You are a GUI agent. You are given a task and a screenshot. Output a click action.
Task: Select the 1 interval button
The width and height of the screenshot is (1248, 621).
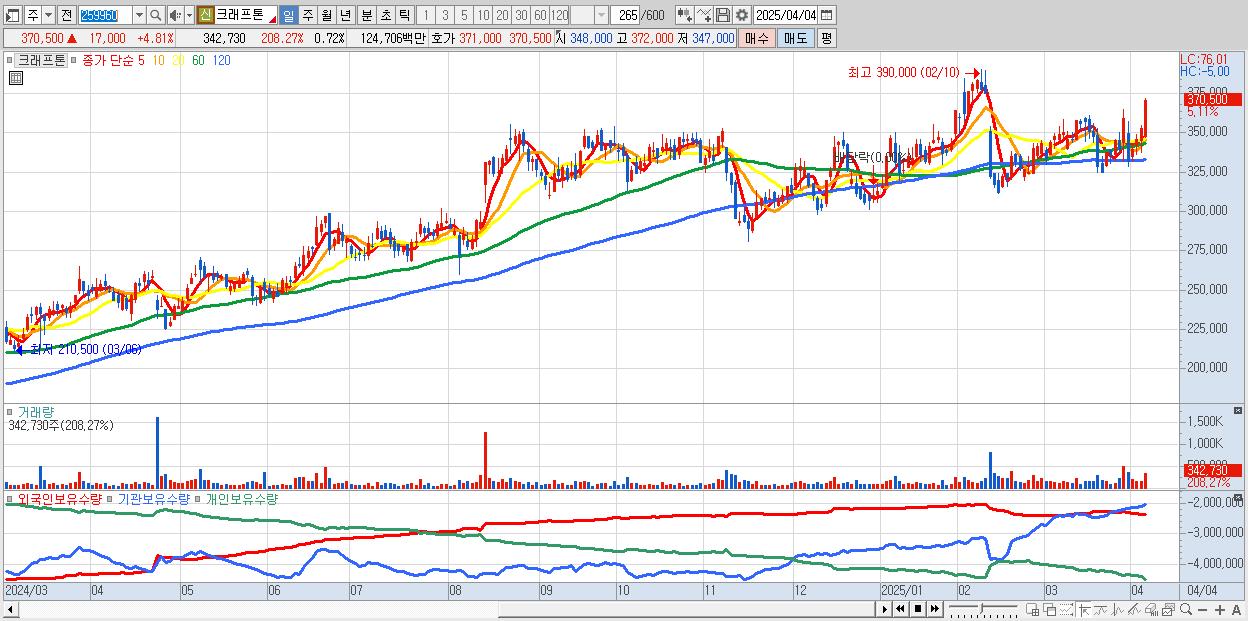(425, 15)
